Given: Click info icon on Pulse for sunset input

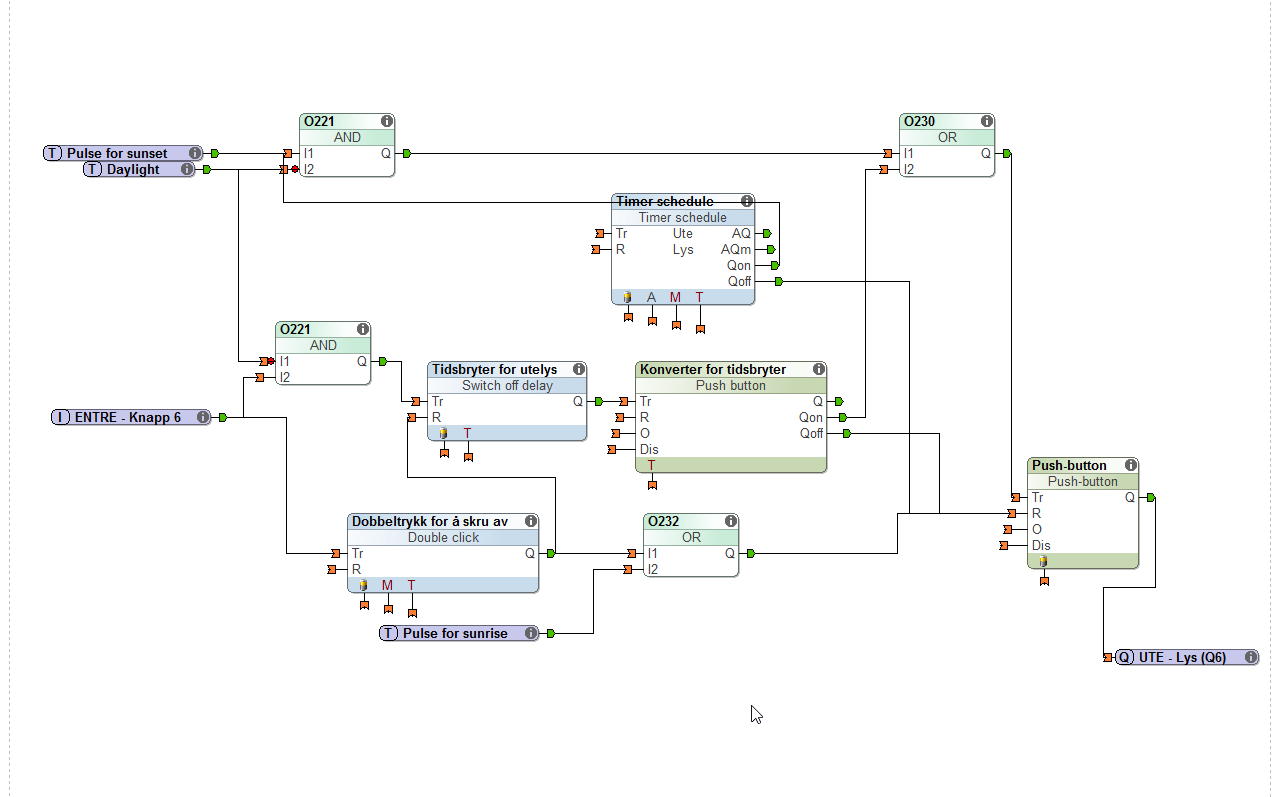Looking at the screenshot, I should click(x=195, y=153).
